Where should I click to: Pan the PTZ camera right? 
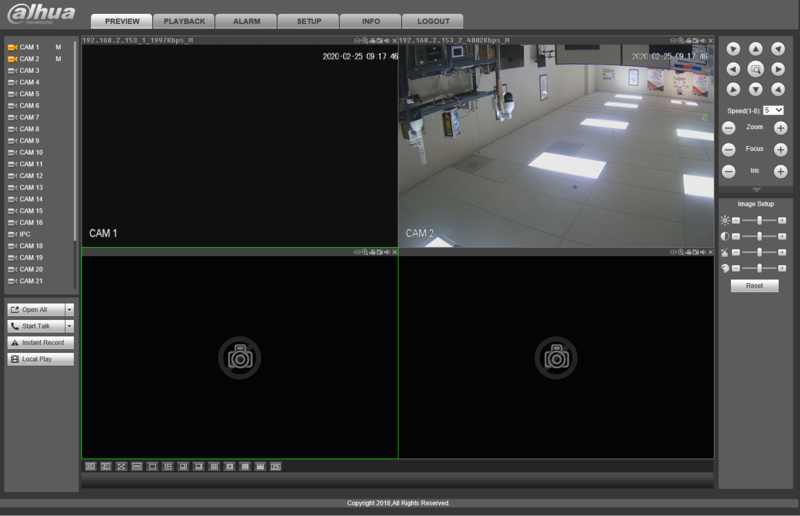(778, 69)
